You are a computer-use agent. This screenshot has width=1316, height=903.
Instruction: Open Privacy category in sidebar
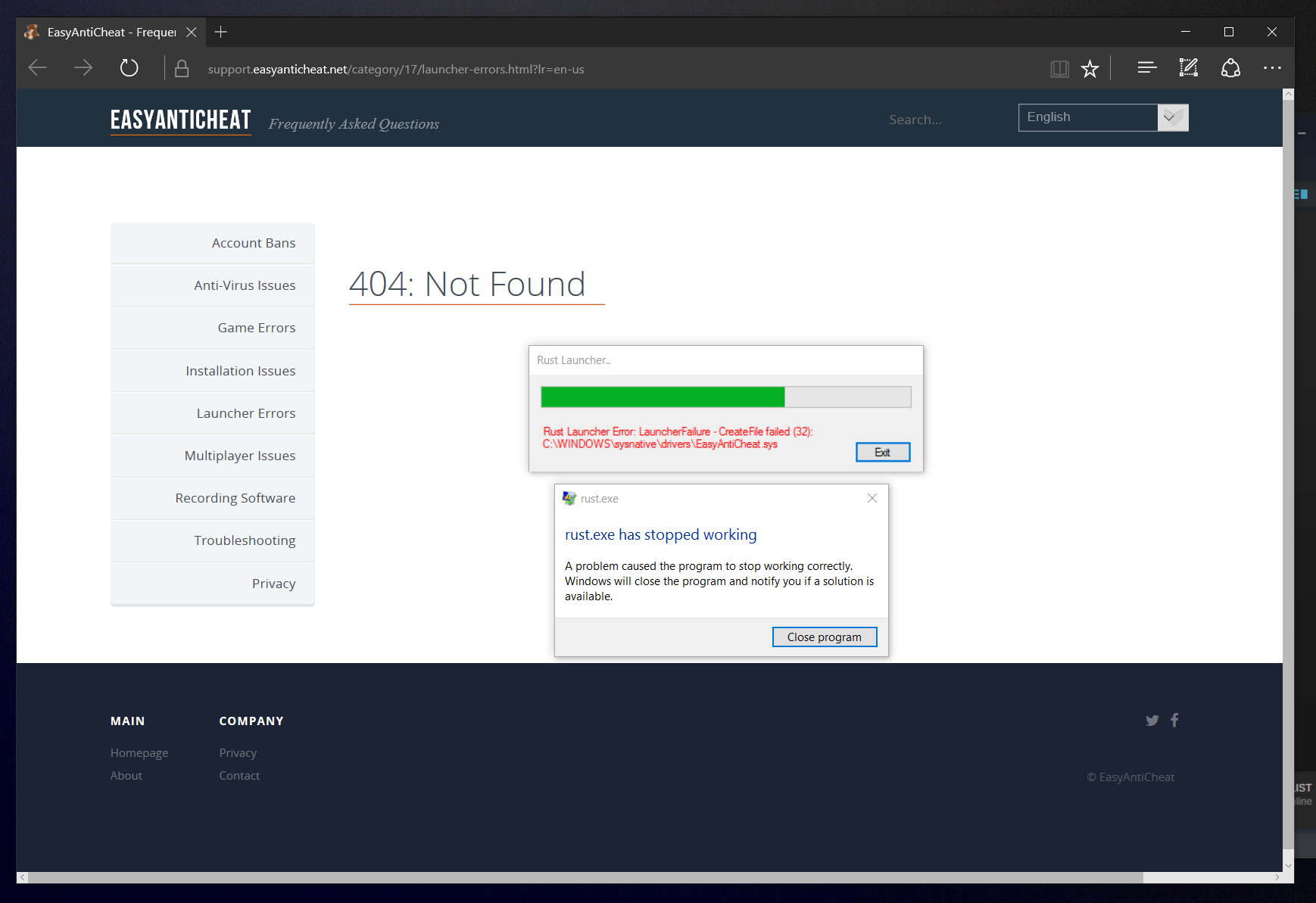tap(213, 584)
